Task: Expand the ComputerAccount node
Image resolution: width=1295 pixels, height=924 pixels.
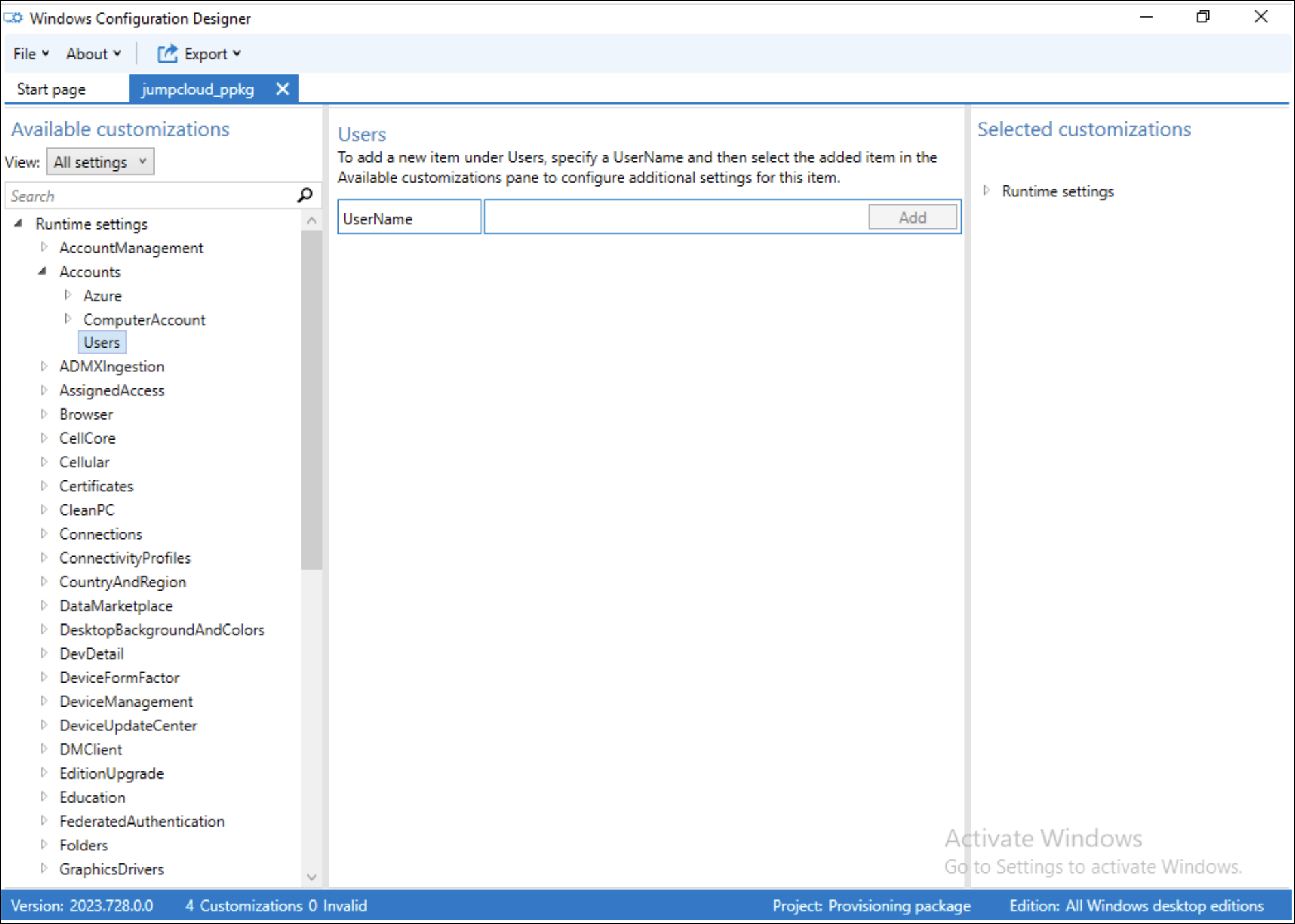Action: [x=67, y=319]
